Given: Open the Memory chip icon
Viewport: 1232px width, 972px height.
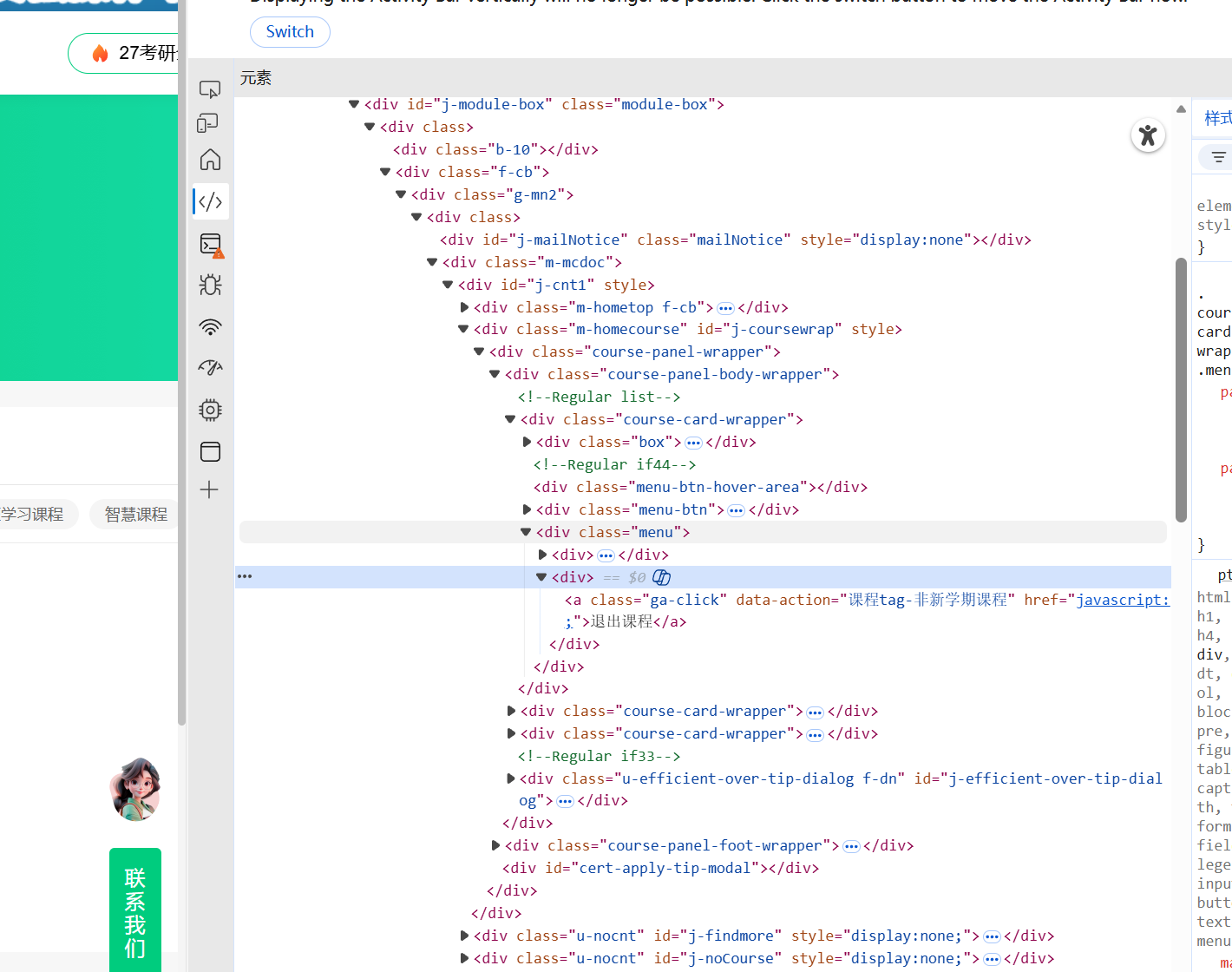Looking at the screenshot, I should coord(210,410).
